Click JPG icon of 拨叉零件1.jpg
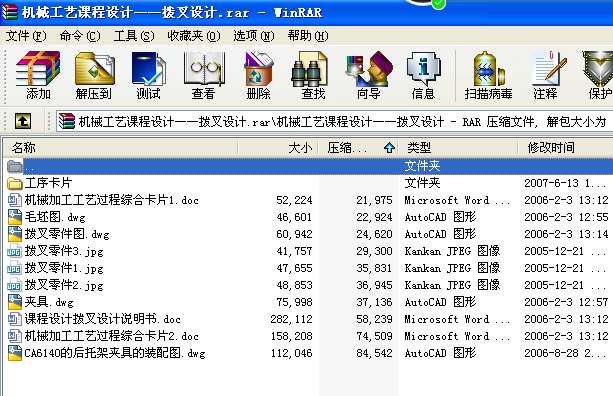The width and height of the screenshot is (613, 396). pos(14,268)
